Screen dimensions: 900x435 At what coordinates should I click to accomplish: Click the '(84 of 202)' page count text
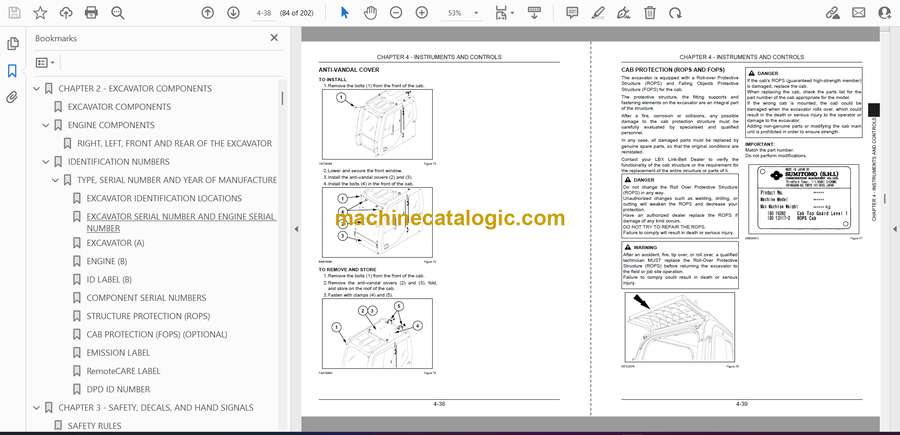pyautogui.click(x=296, y=13)
